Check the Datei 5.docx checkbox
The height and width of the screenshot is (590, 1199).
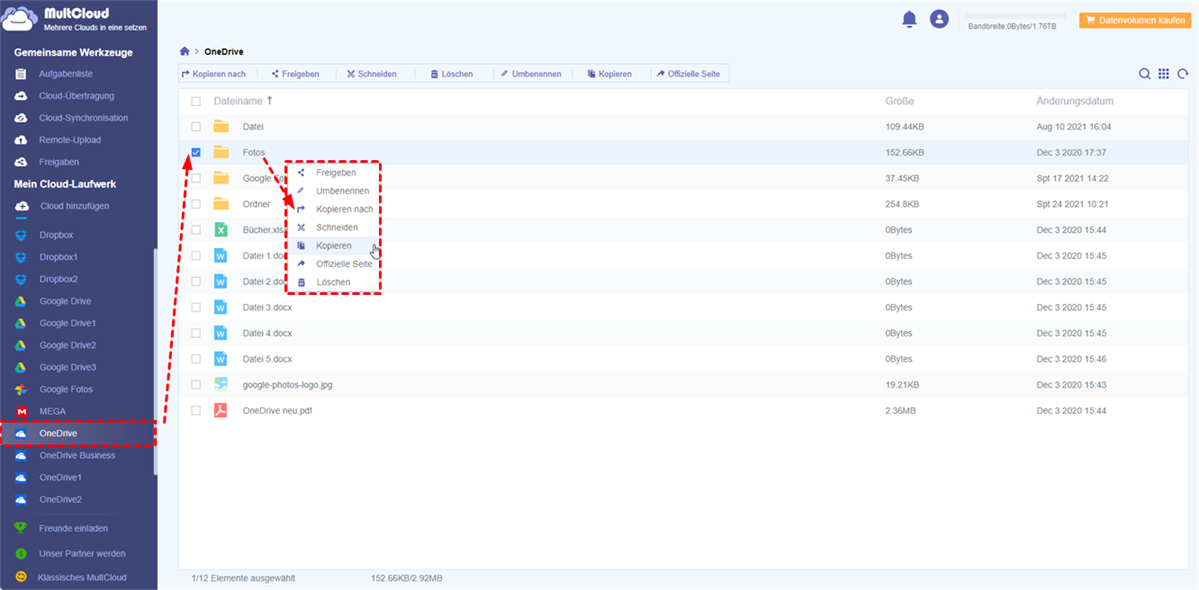click(197, 358)
